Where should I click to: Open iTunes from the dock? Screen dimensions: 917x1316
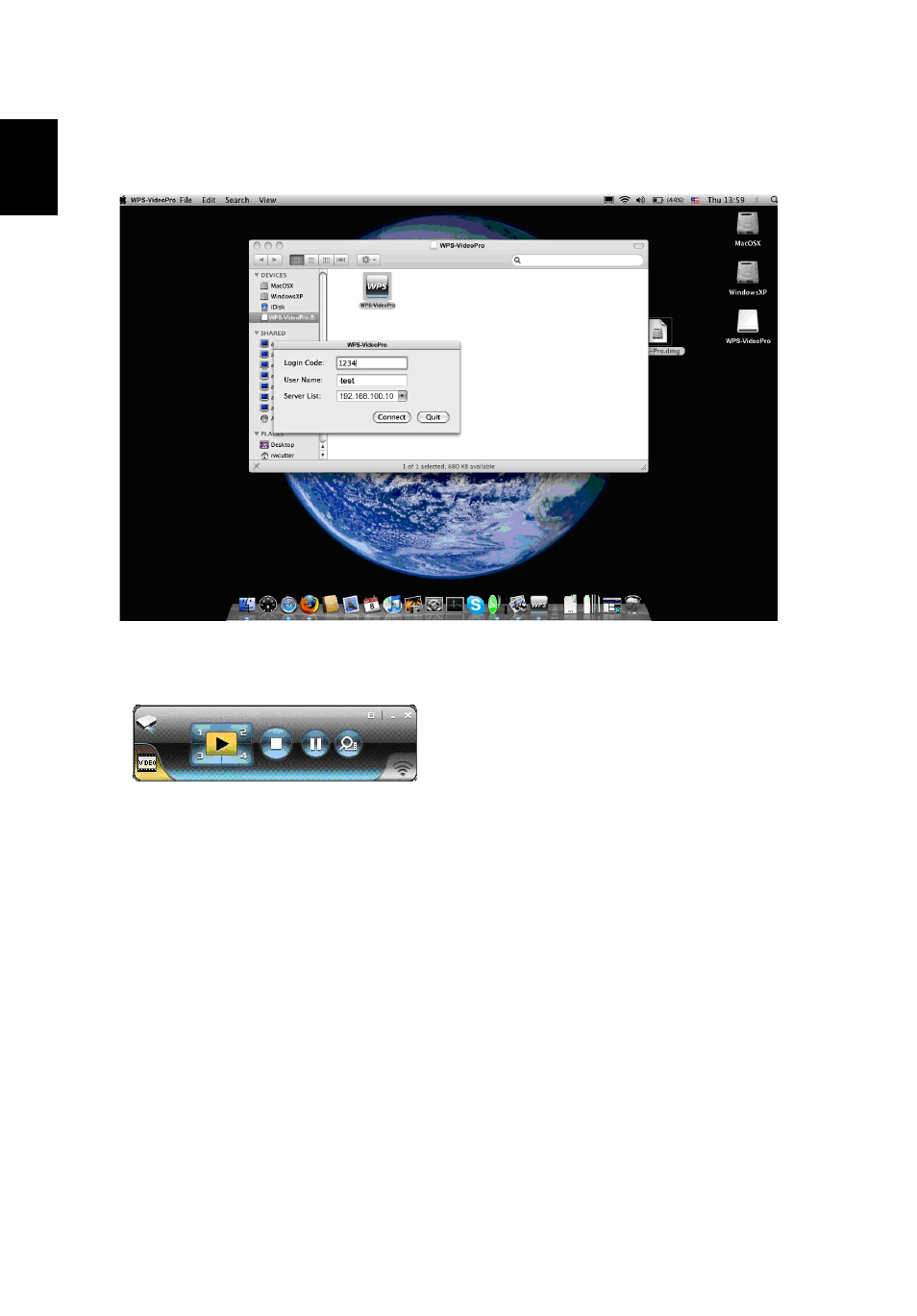point(392,605)
